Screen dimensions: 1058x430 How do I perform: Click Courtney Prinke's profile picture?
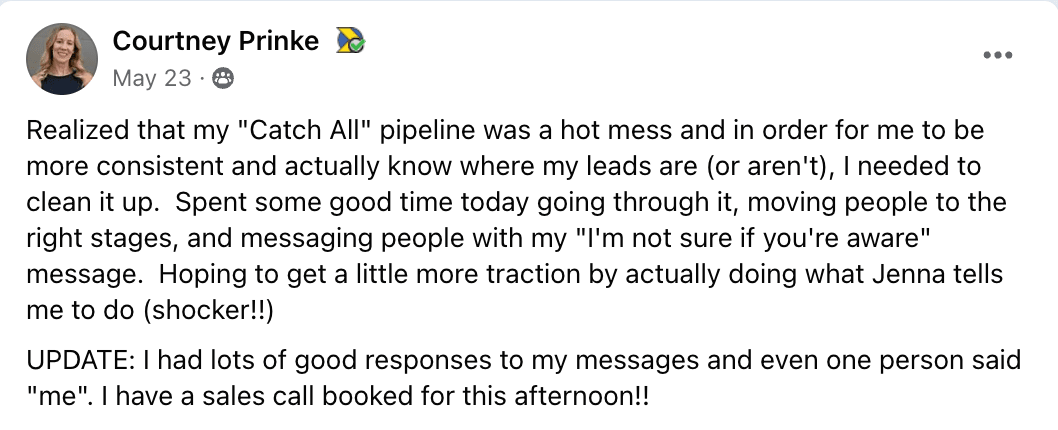(62, 59)
